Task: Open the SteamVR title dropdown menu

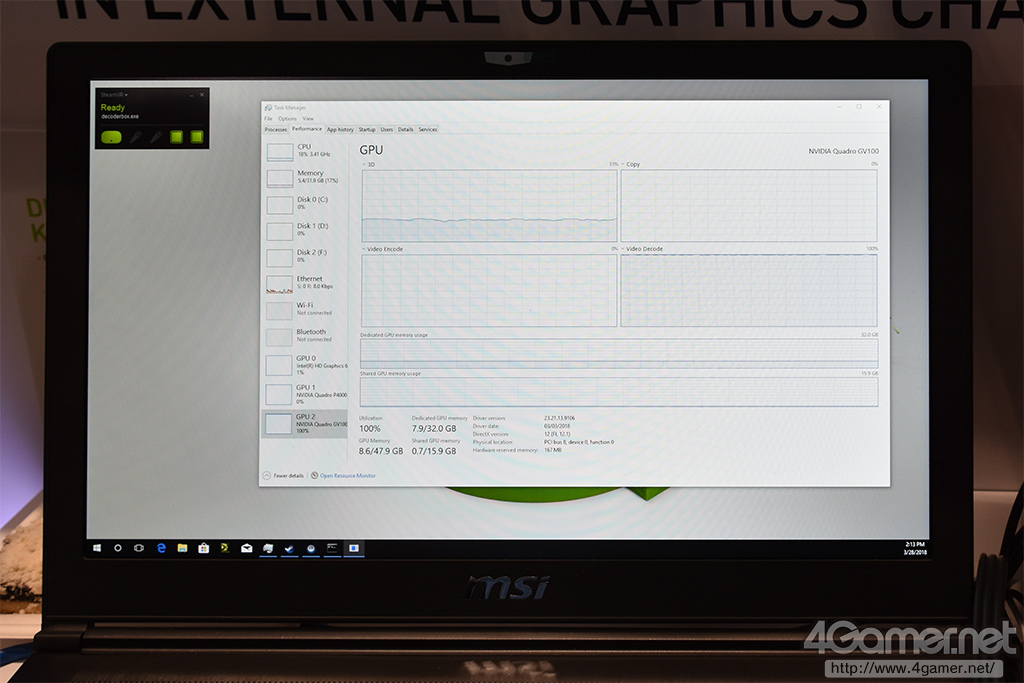Action: click(114, 95)
